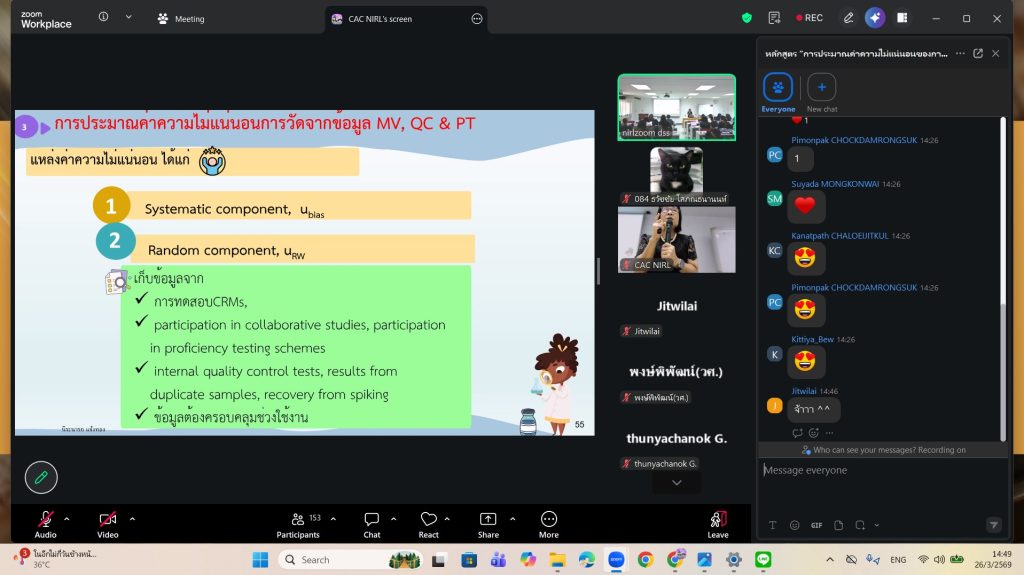This screenshot has height=575, width=1024.
Task: Turn on the camera with Video button
Action: (x=107, y=519)
